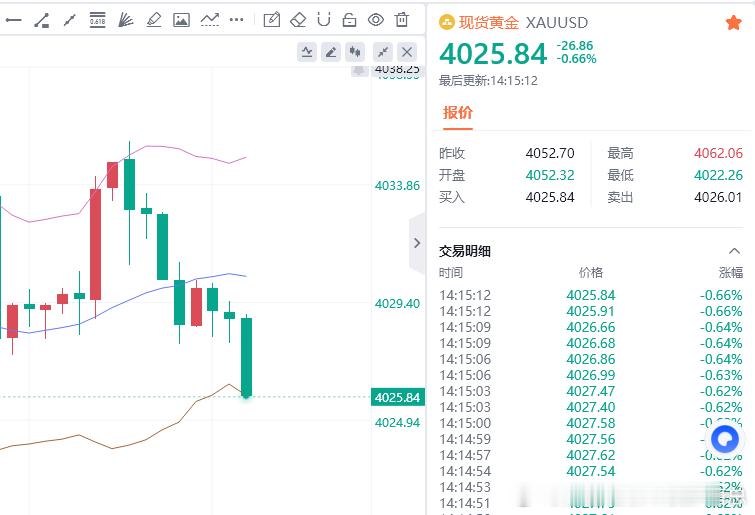Screen dimensions: 755x515
Task: Toggle drawings visibility eye icon
Action: pyautogui.click(x=376, y=20)
